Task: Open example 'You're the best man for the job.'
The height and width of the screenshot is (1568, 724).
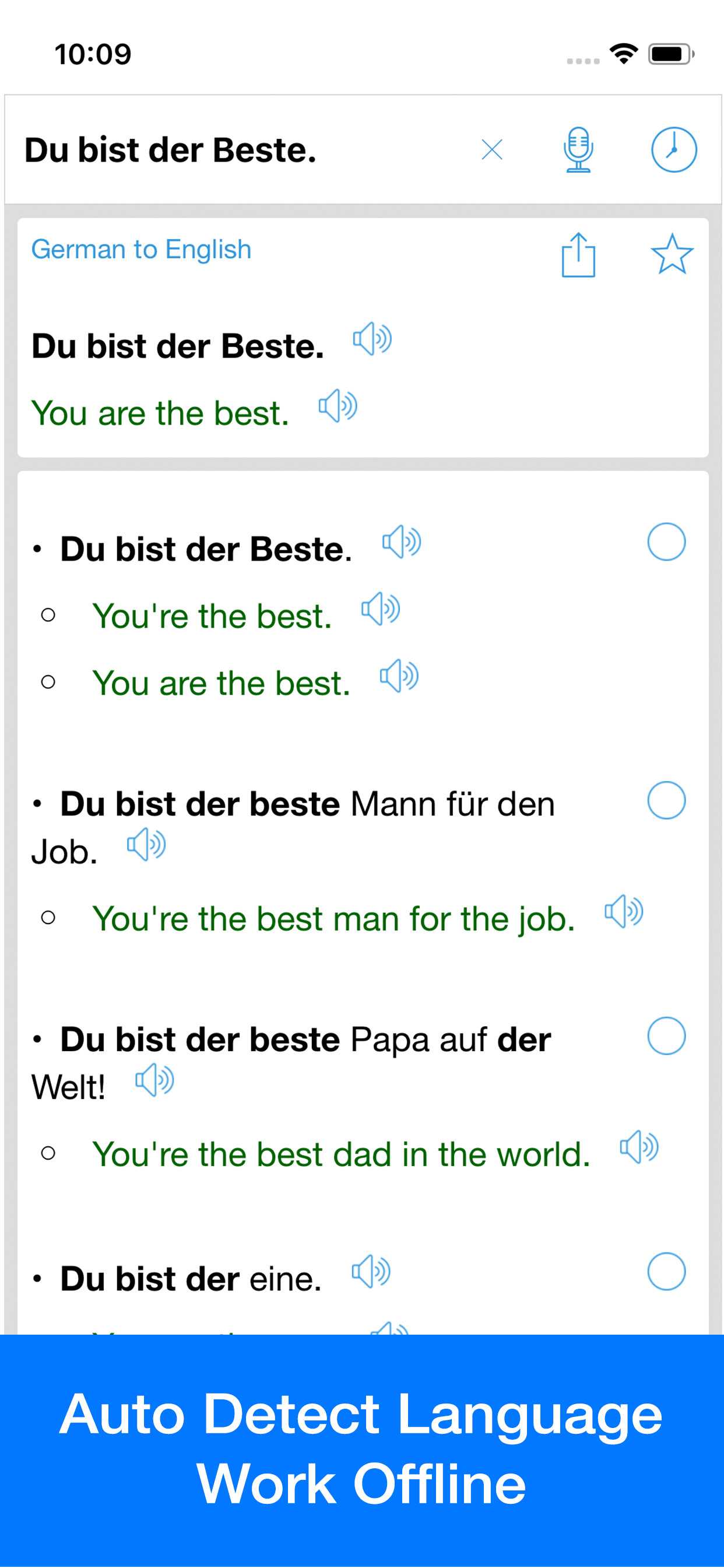Action: (x=333, y=919)
